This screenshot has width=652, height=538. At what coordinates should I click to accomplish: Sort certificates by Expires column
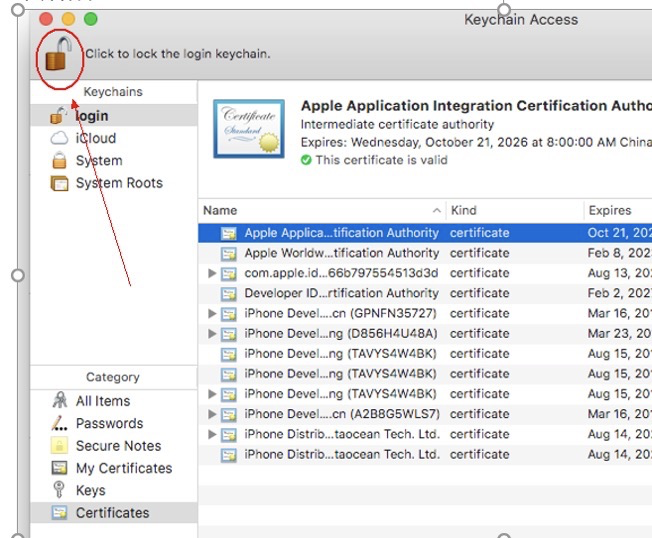pyautogui.click(x=615, y=210)
